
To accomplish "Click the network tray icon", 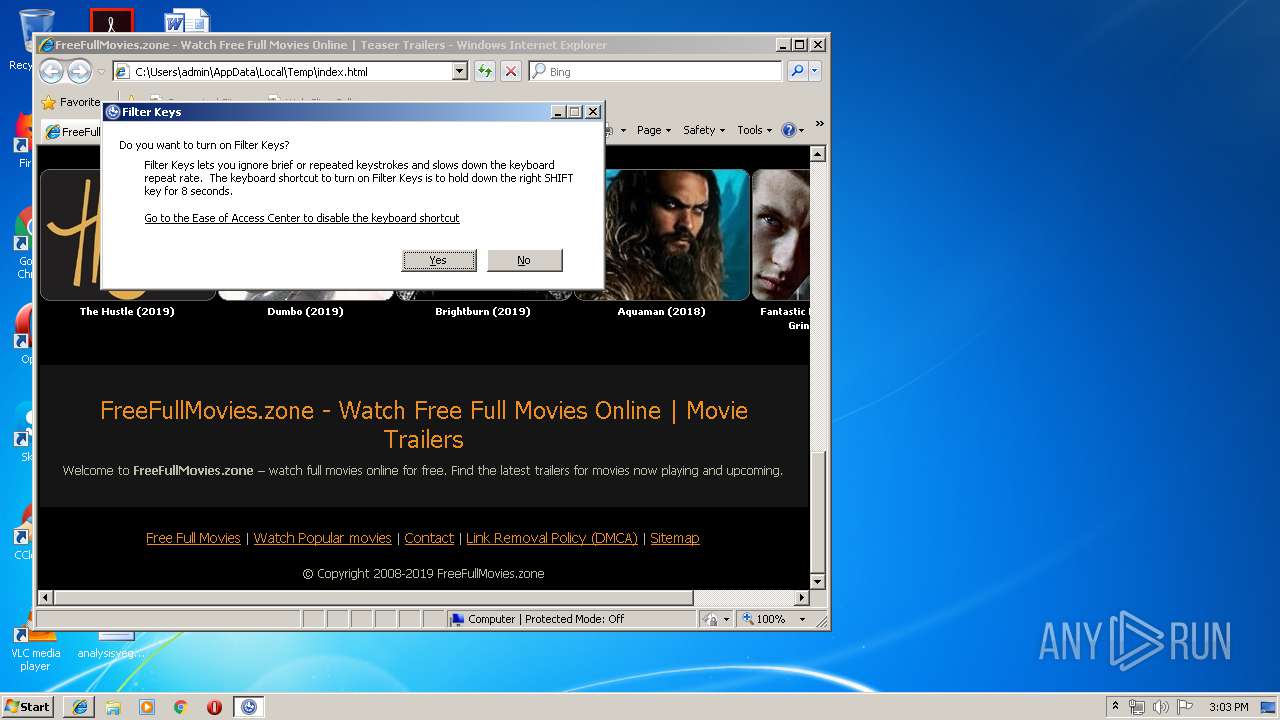I will (x=1137, y=707).
